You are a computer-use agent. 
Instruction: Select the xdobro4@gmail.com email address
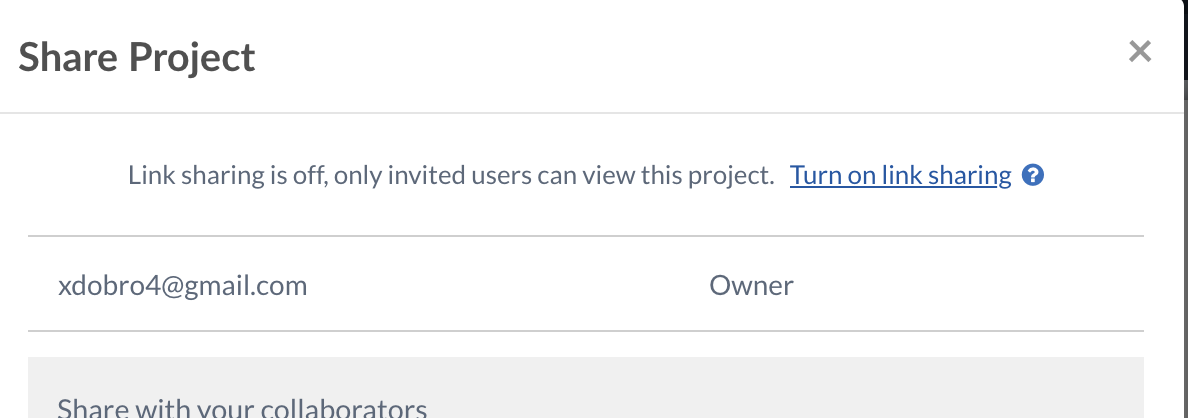pyautogui.click(x=182, y=286)
